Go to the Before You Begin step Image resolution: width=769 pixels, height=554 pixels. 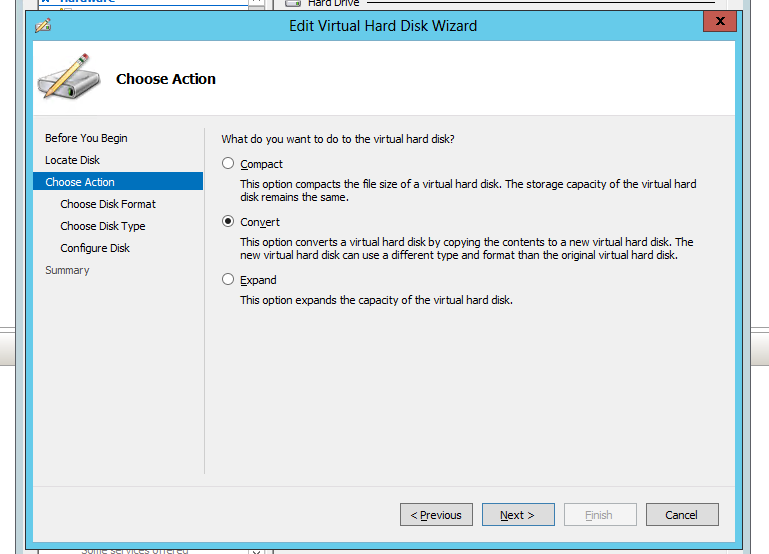tap(86, 138)
